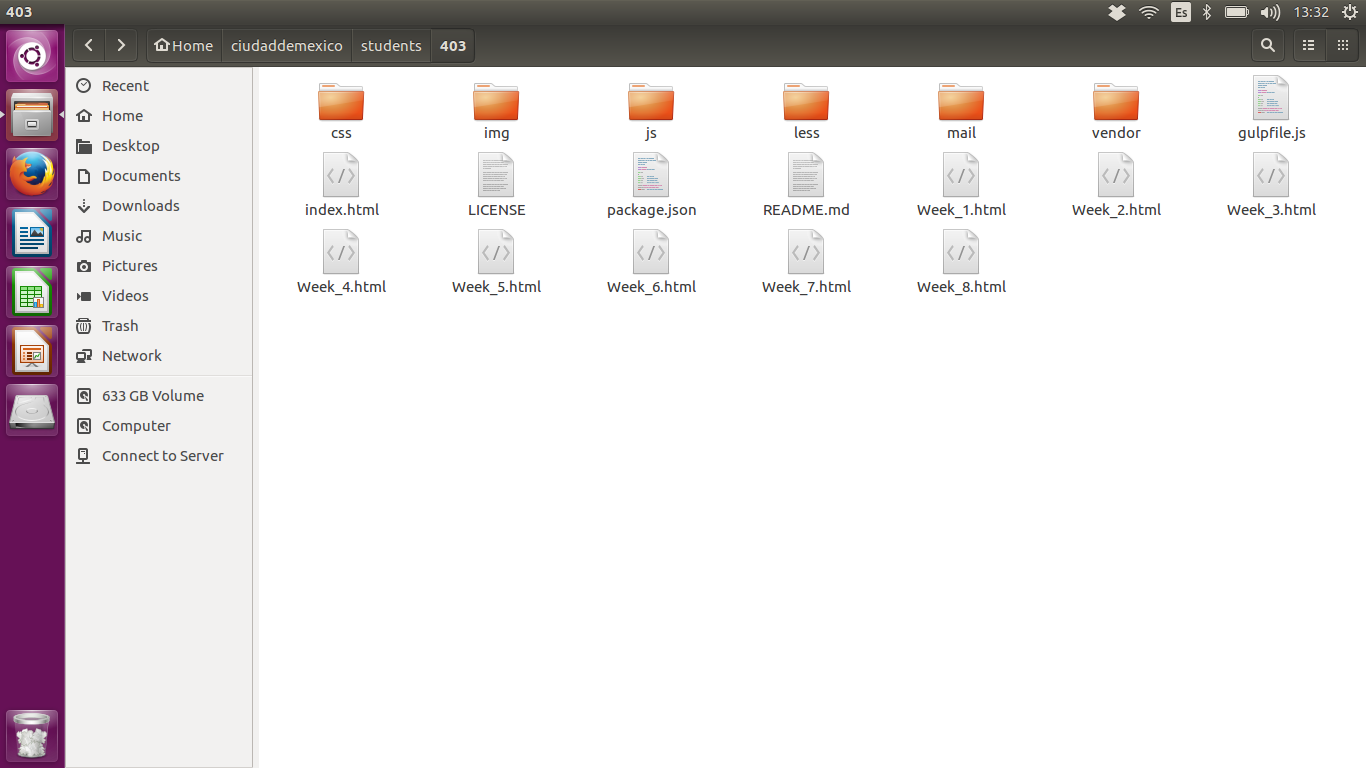
Task: Click Connect to Server
Action: coord(160,456)
